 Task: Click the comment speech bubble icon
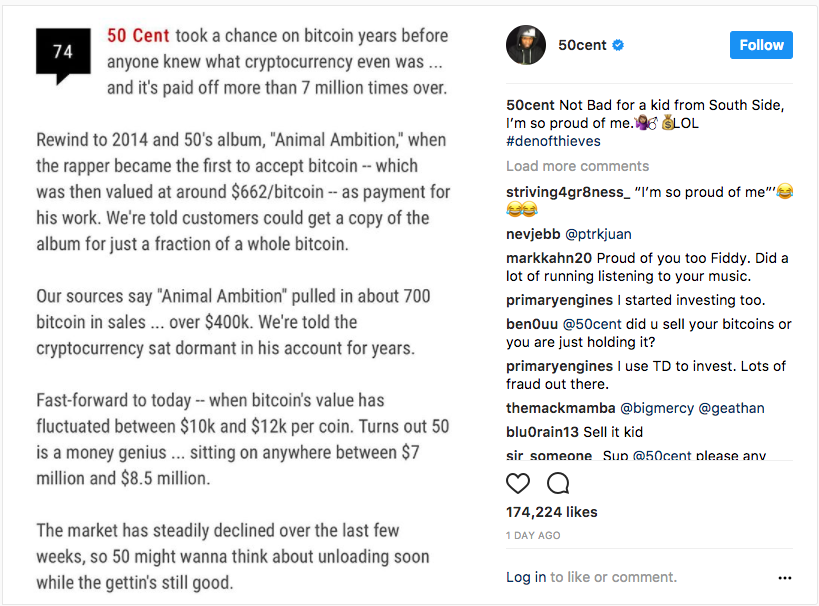[558, 483]
